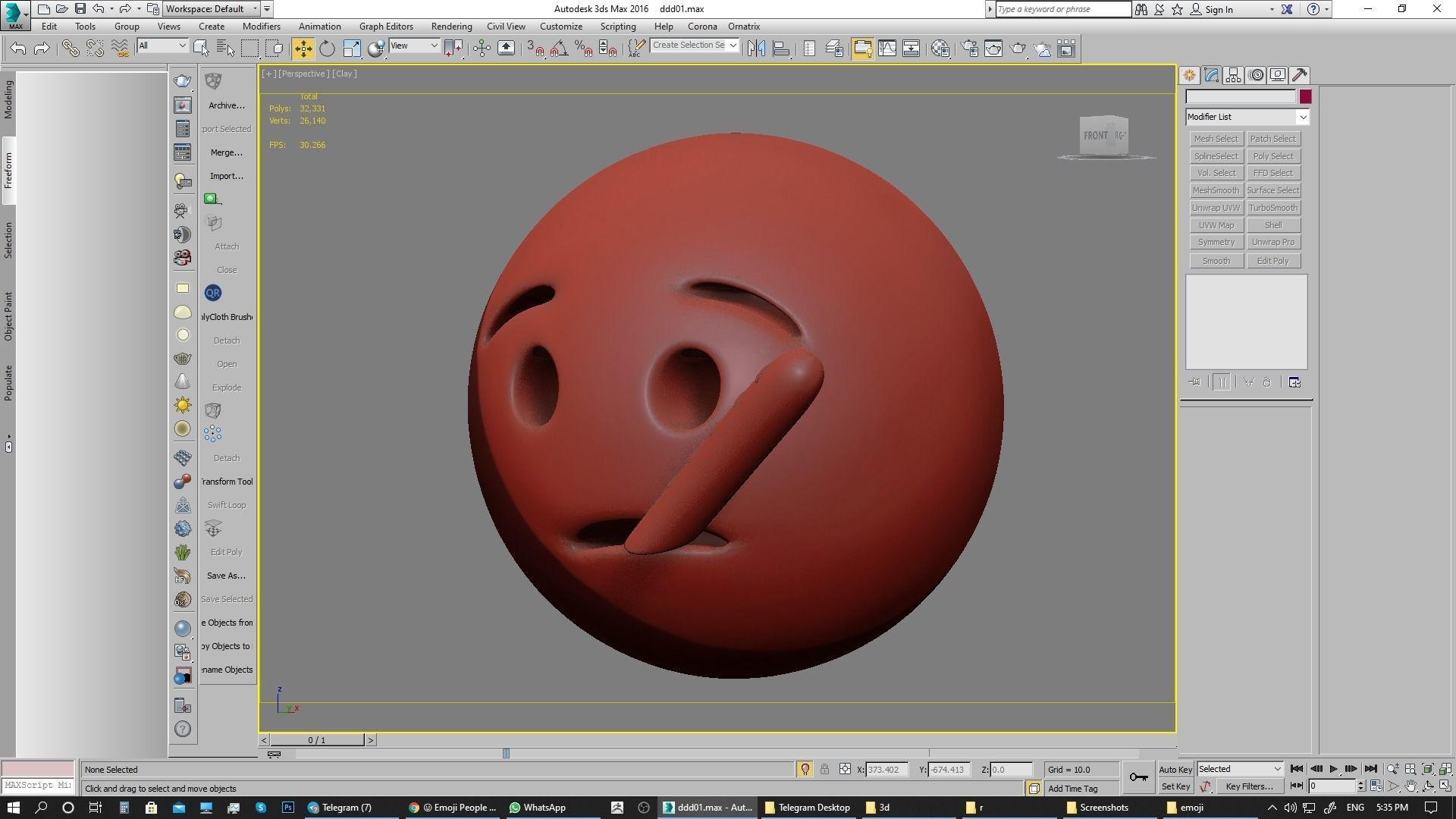
Task: Open Select by Name list
Action: [225, 49]
